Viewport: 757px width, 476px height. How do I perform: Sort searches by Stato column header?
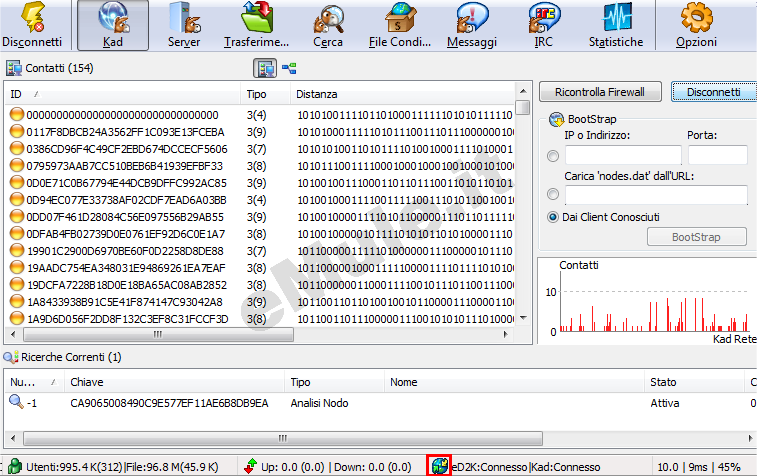694,382
